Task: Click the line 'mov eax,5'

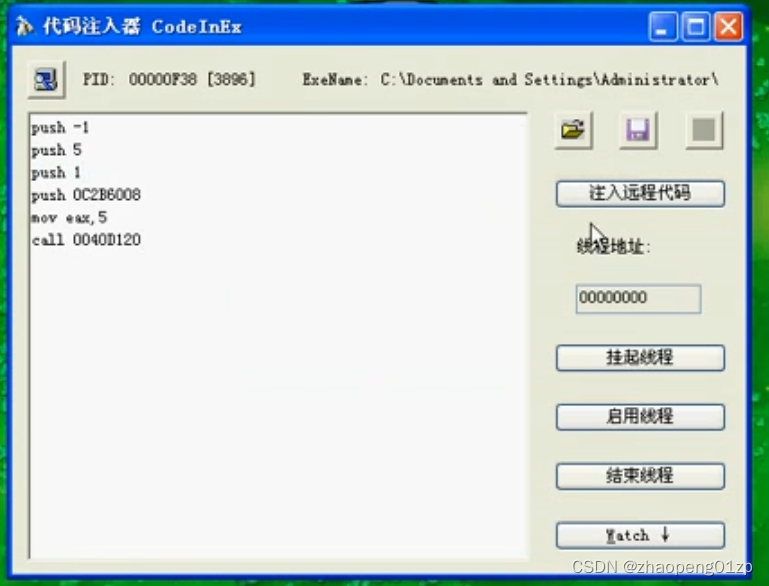Action: tap(69, 217)
